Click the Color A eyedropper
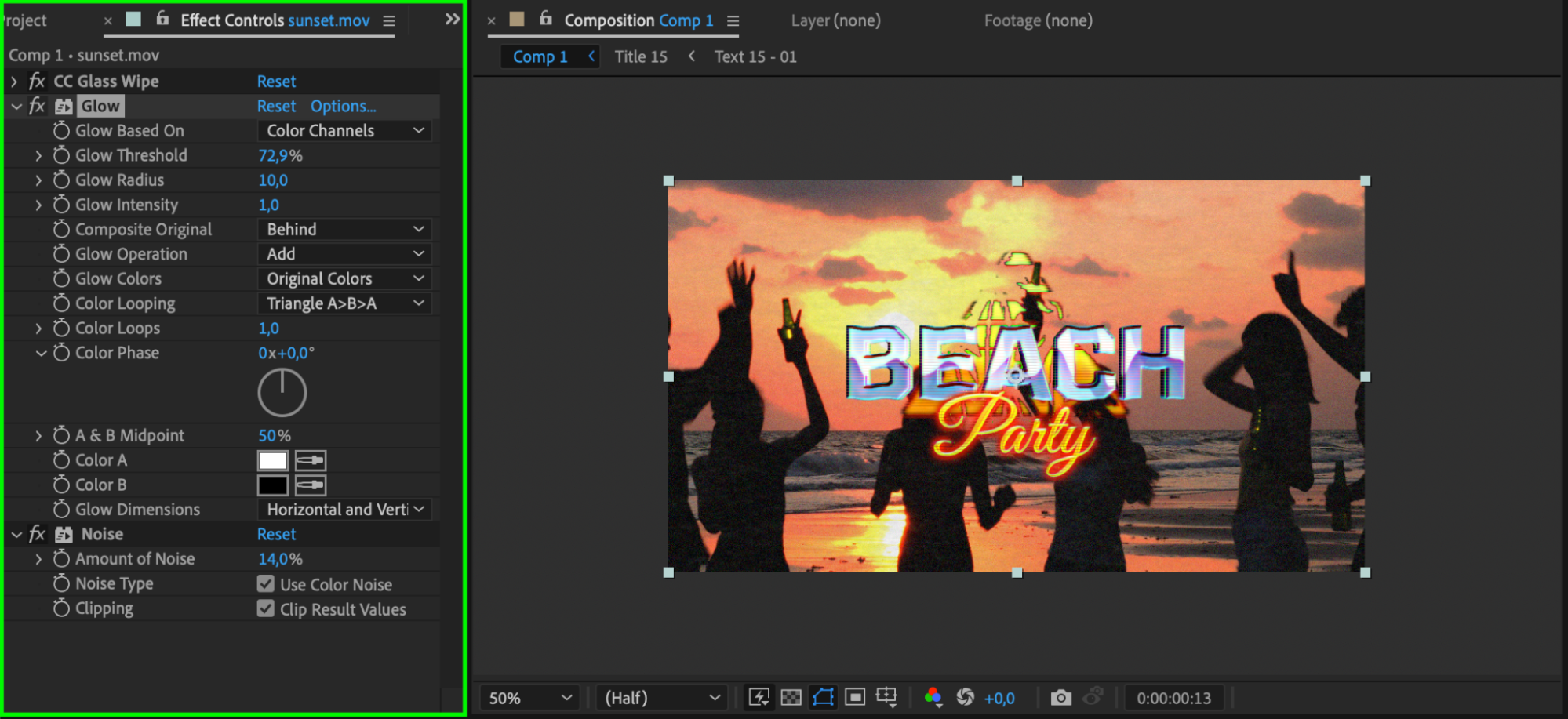 click(311, 460)
